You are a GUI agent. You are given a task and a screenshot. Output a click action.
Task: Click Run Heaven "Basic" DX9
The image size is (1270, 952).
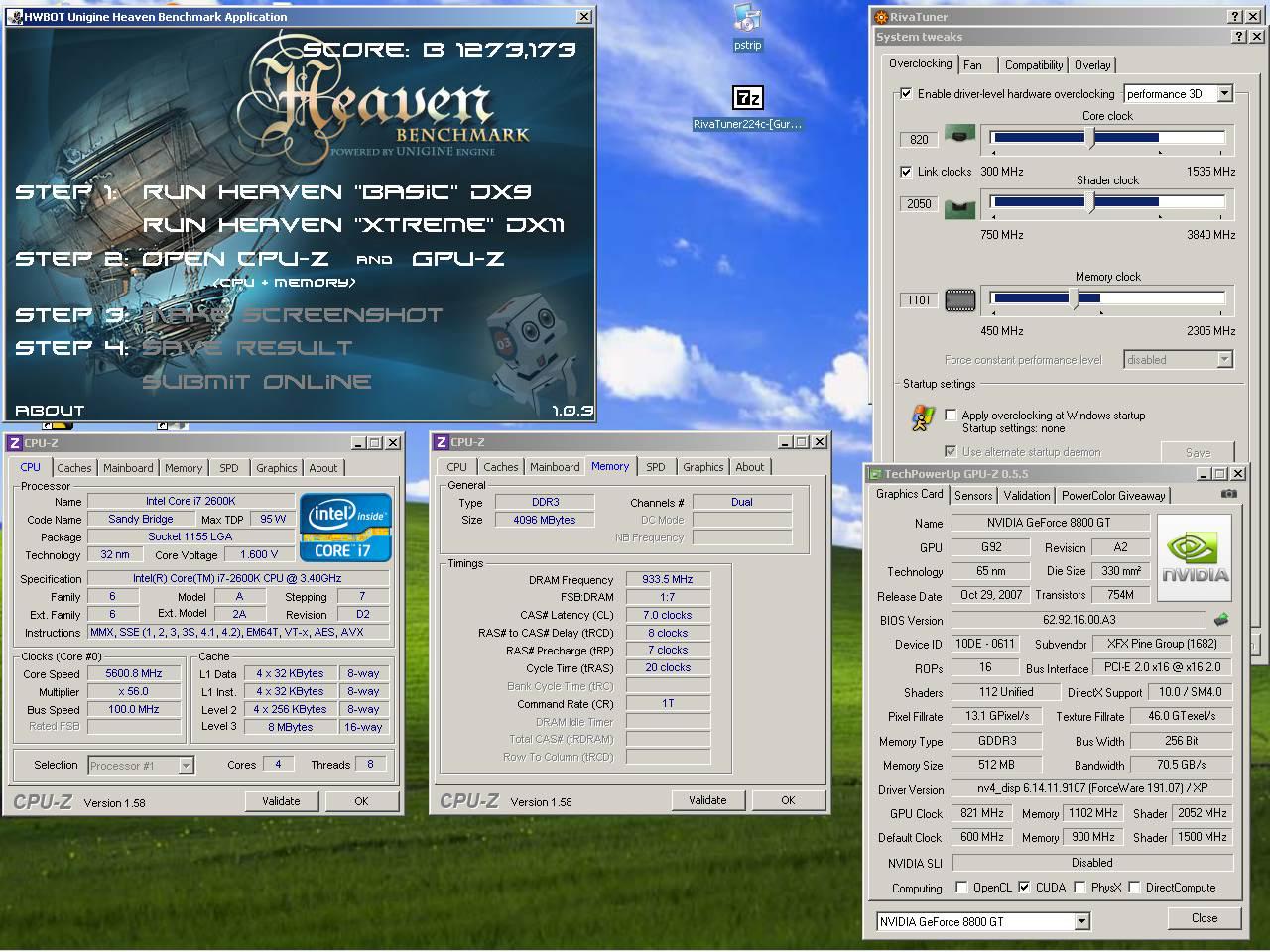click(x=336, y=191)
